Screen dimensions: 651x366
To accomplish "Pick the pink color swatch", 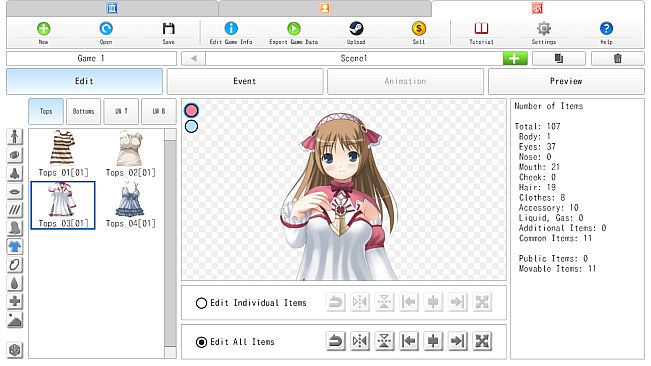I will click(191, 110).
